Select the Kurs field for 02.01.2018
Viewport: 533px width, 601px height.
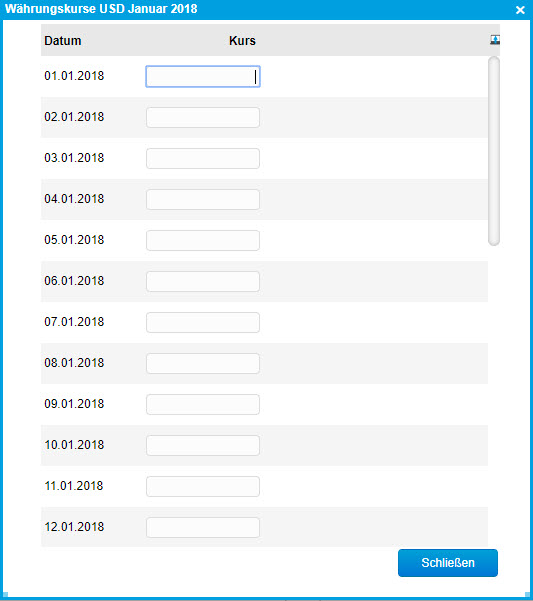click(x=203, y=117)
